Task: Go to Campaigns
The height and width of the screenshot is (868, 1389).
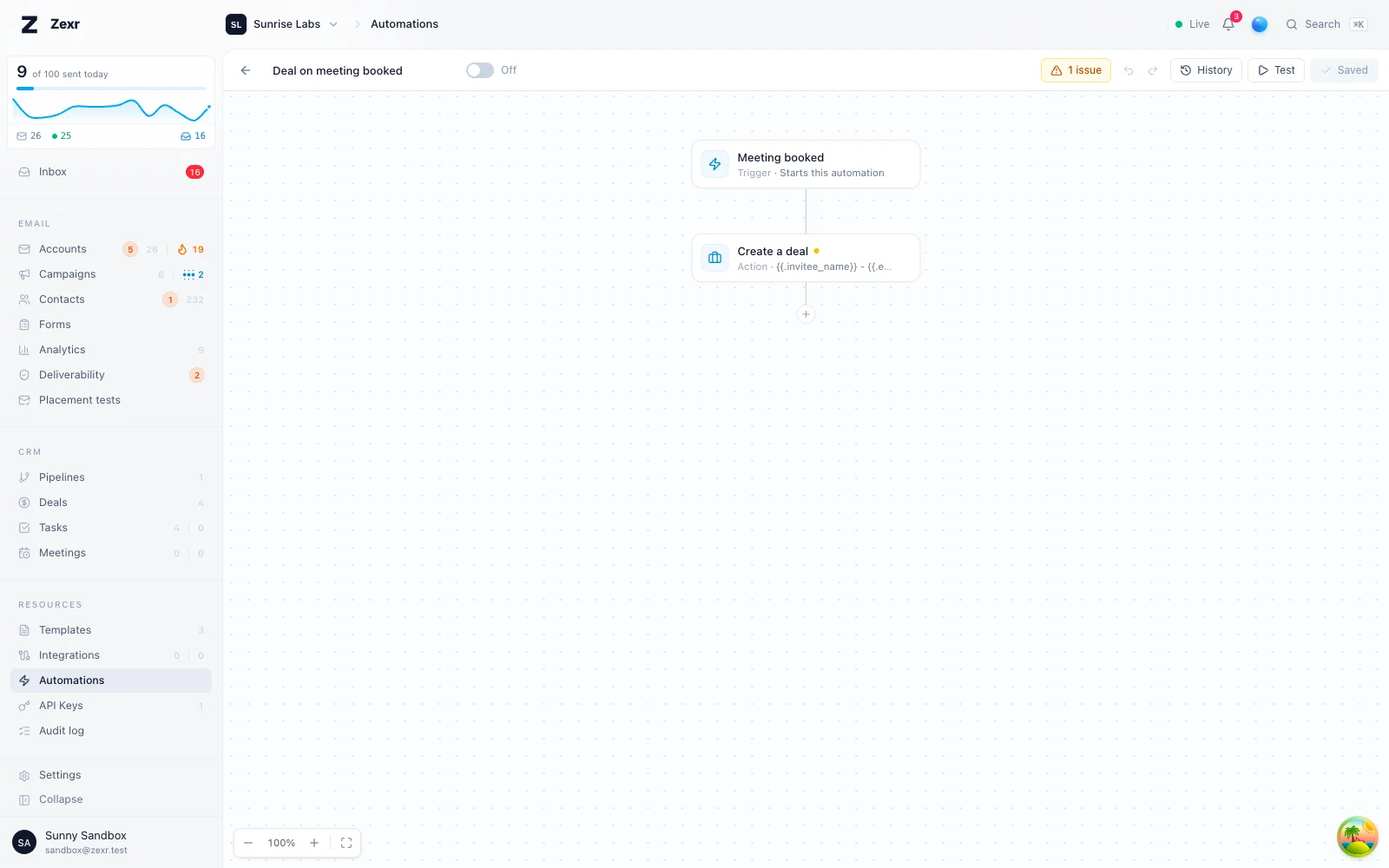Action: click(111, 274)
